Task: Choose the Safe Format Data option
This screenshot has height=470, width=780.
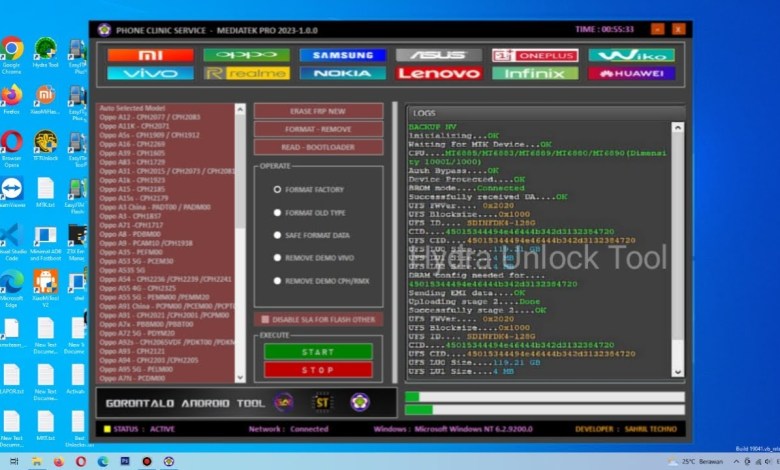Action: point(277,235)
